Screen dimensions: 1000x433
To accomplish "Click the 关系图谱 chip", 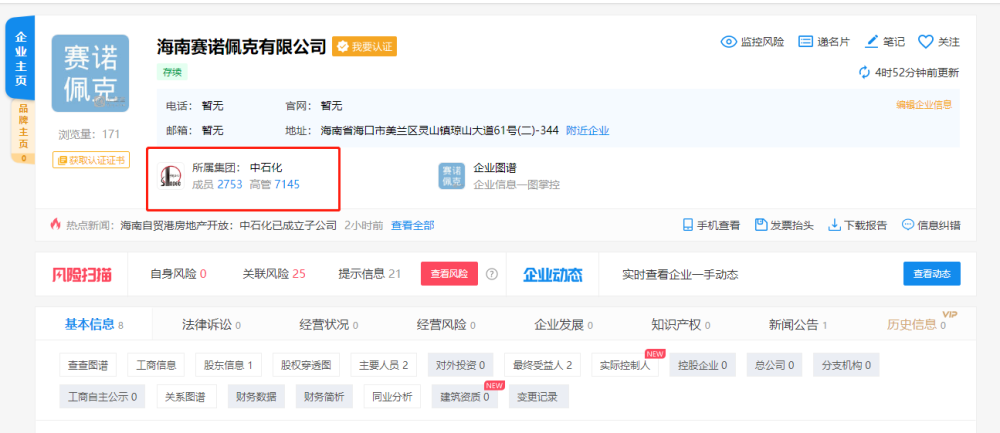I will [186, 397].
